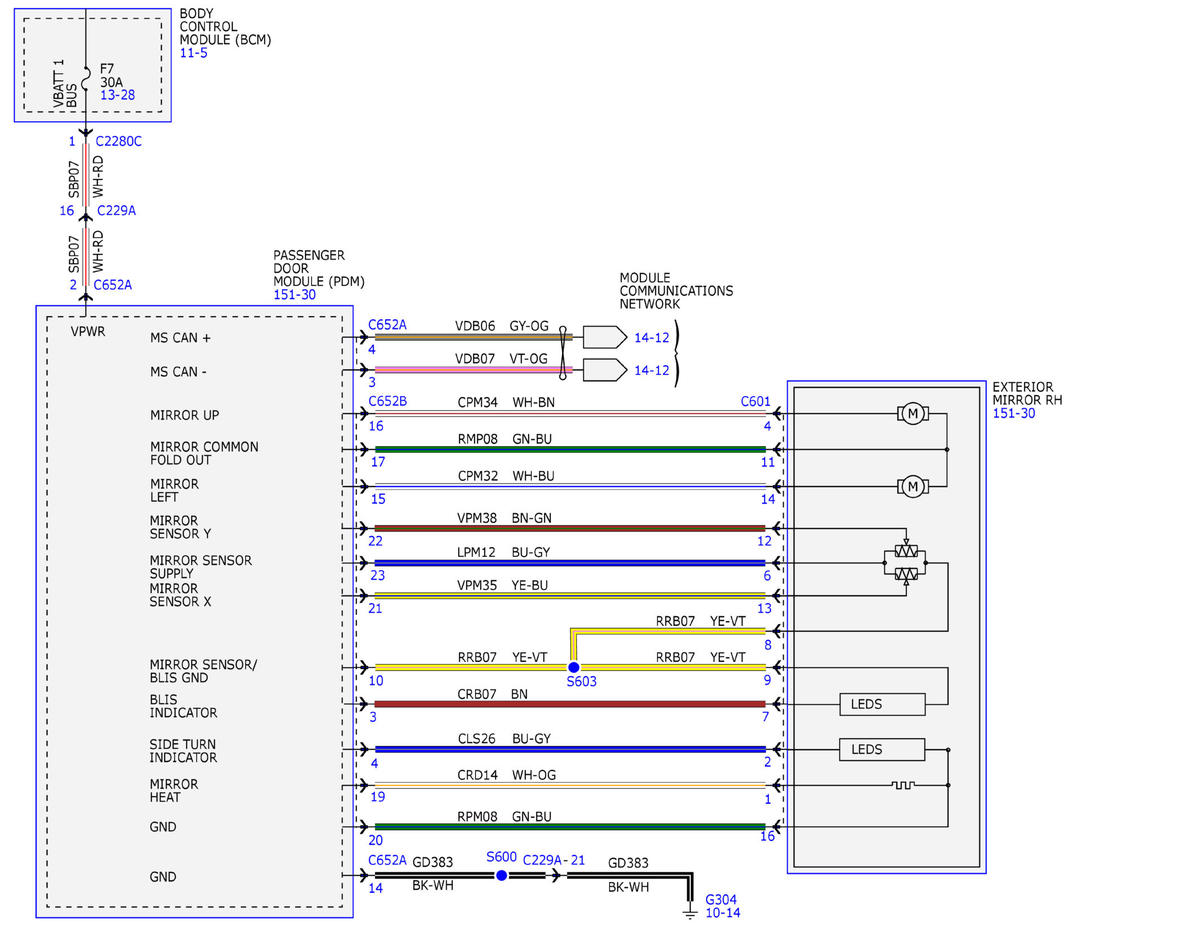The width and height of the screenshot is (1200, 927).
Task: Open ground G304 link
Action: [x=721, y=899]
